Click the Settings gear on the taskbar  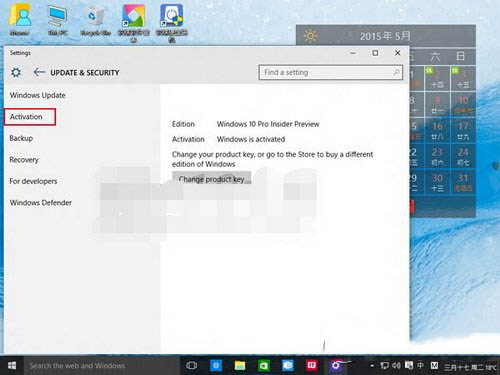click(x=335, y=365)
